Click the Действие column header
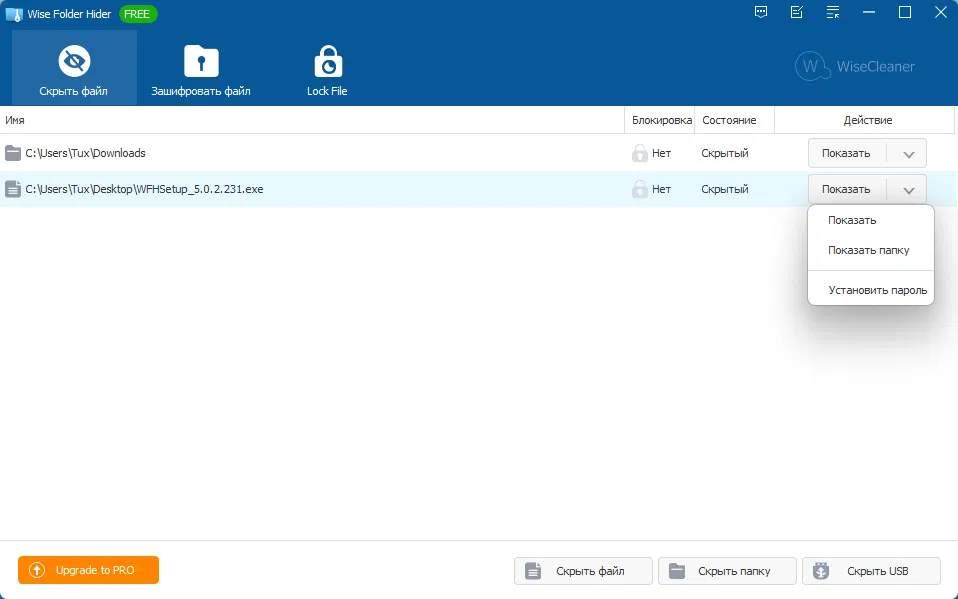 coord(867,120)
